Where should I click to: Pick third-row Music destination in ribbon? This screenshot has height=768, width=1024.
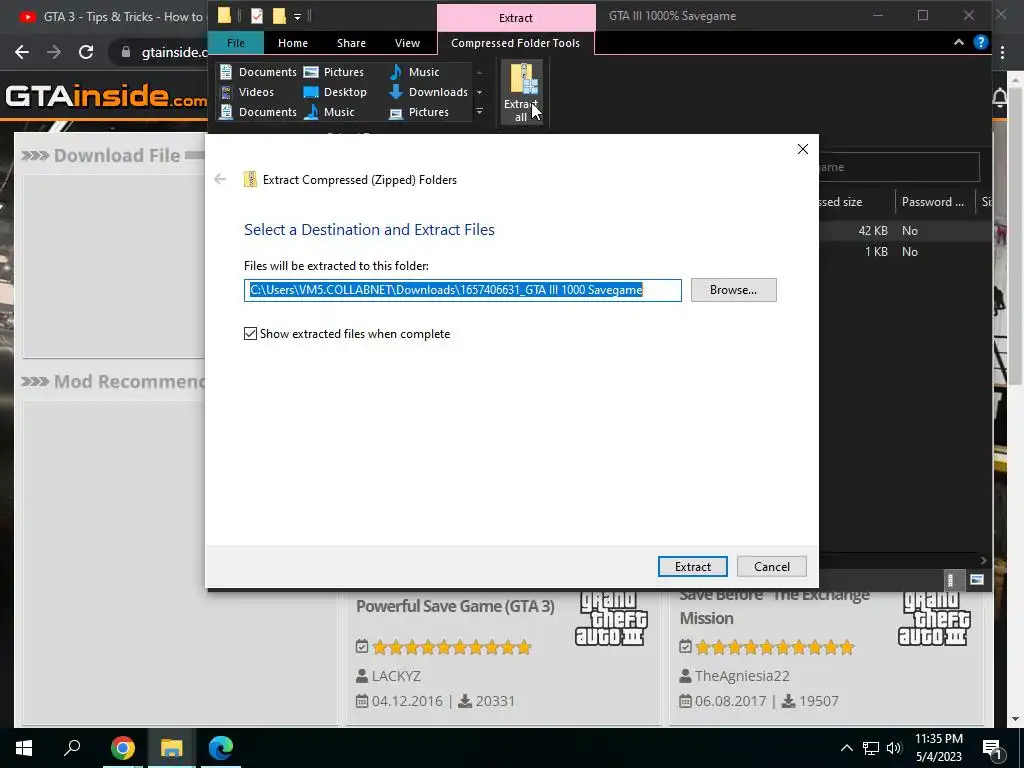point(330,112)
